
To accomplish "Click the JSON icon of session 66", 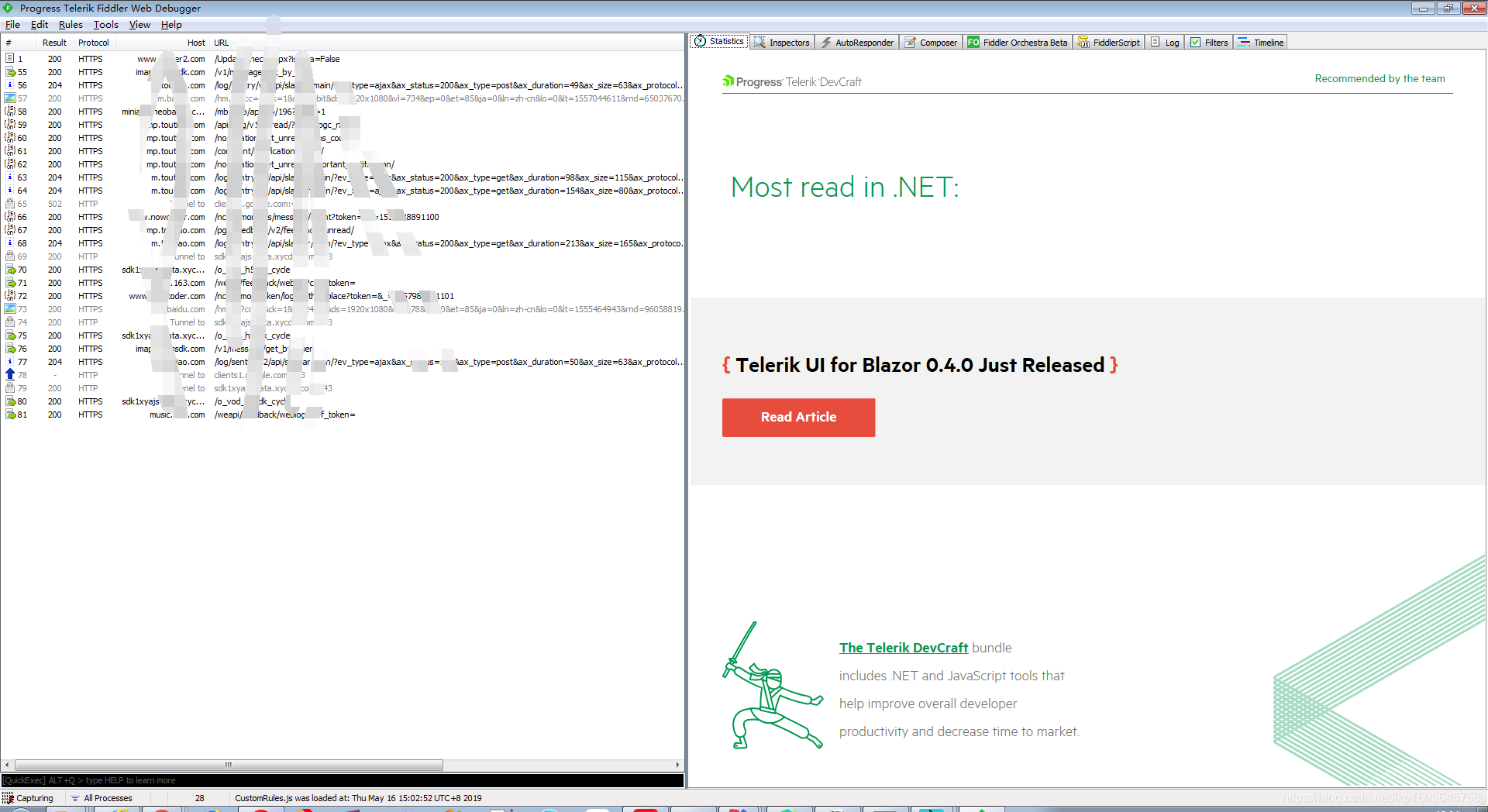I will point(10,217).
